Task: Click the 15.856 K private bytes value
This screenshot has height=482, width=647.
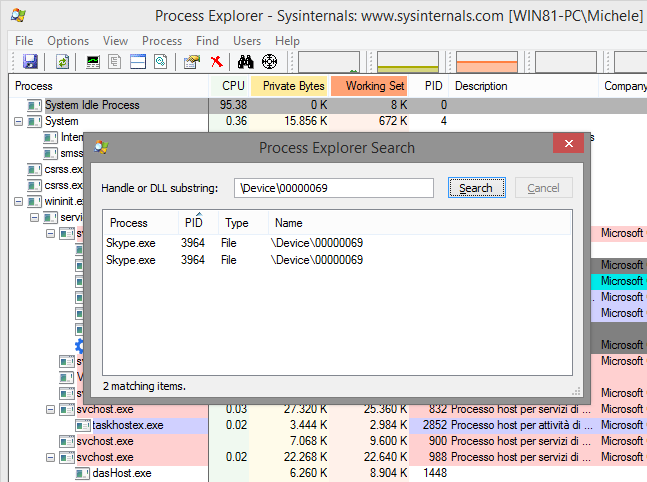Action: [x=306, y=121]
